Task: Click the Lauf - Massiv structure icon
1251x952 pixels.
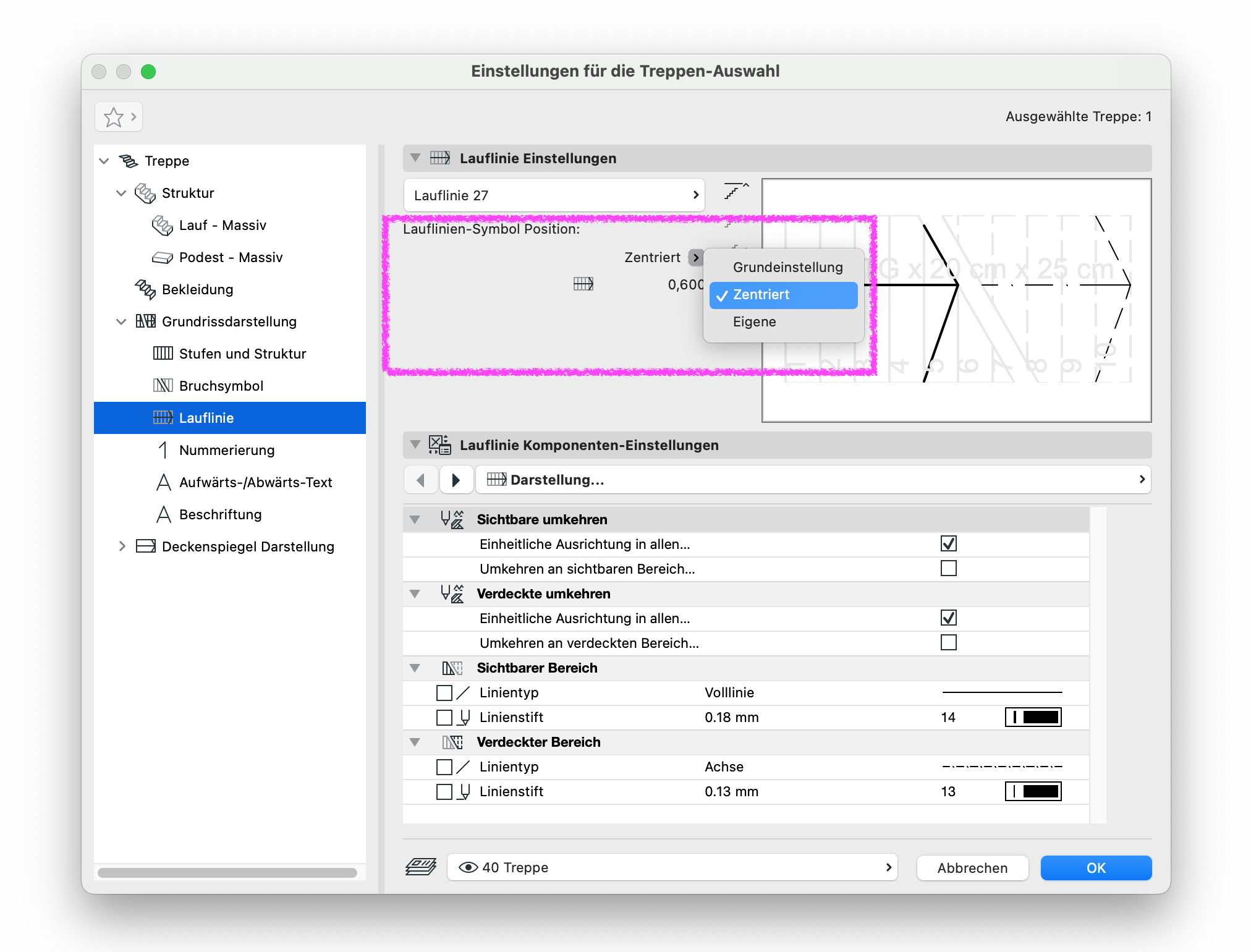Action: click(x=162, y=226)
